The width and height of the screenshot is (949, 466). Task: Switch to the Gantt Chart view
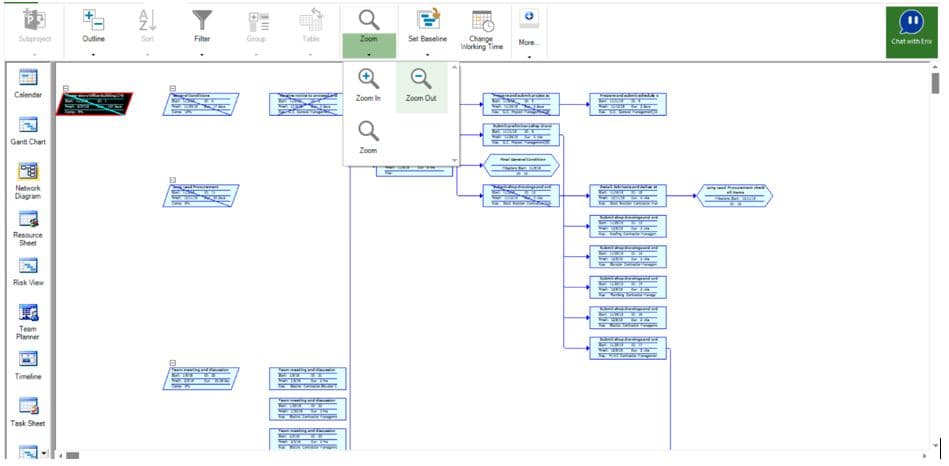[28, 131]
